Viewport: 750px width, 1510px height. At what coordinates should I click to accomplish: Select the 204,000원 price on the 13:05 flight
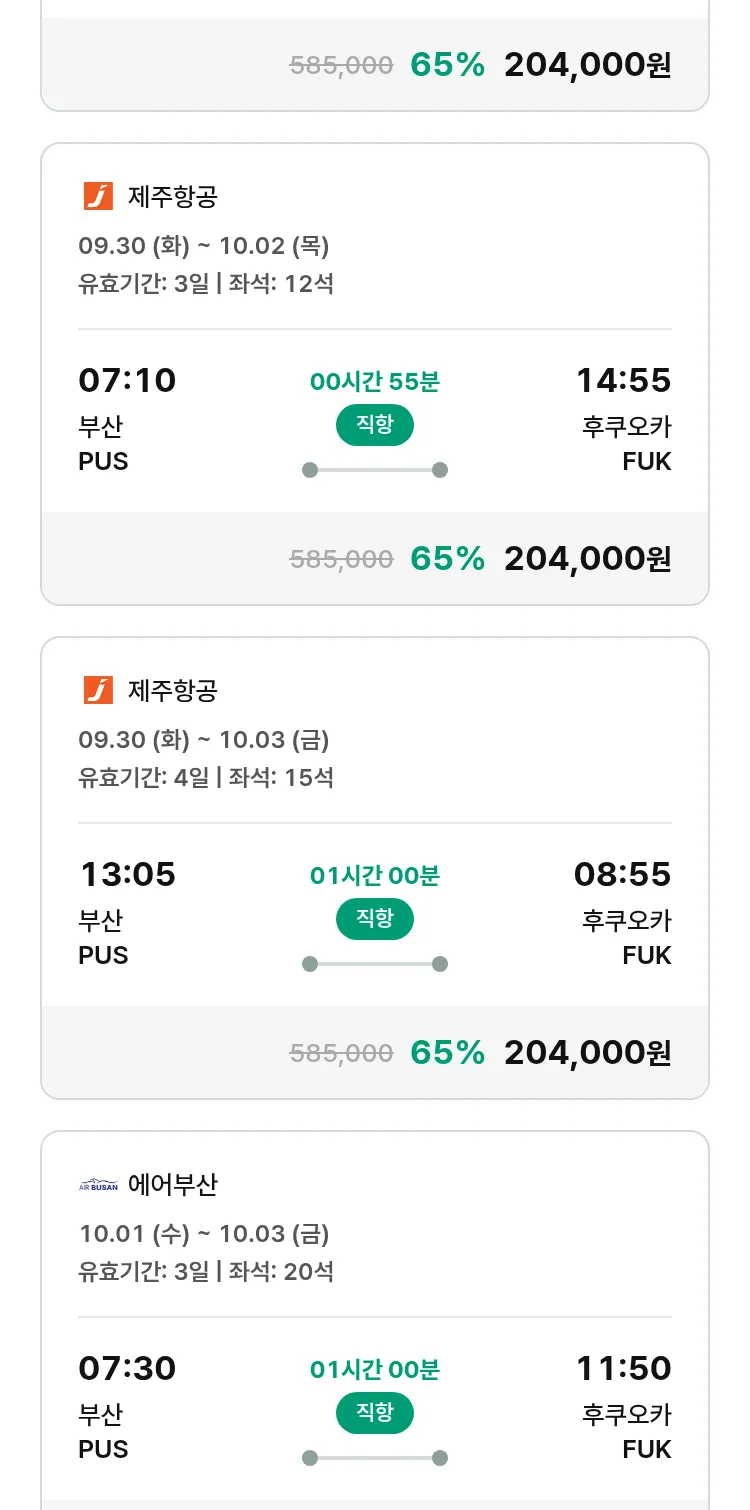[x=587, y=1053]
